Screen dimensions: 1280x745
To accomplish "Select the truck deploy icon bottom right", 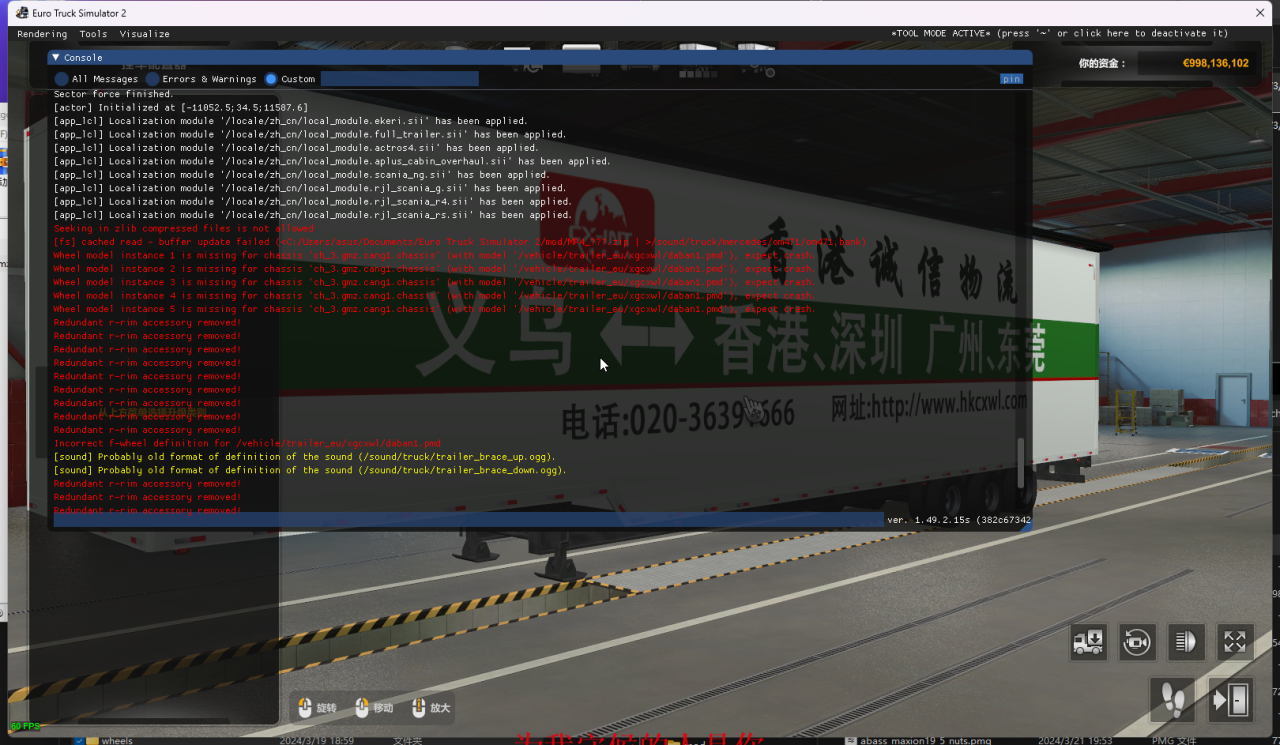I will coord(1088,642).
